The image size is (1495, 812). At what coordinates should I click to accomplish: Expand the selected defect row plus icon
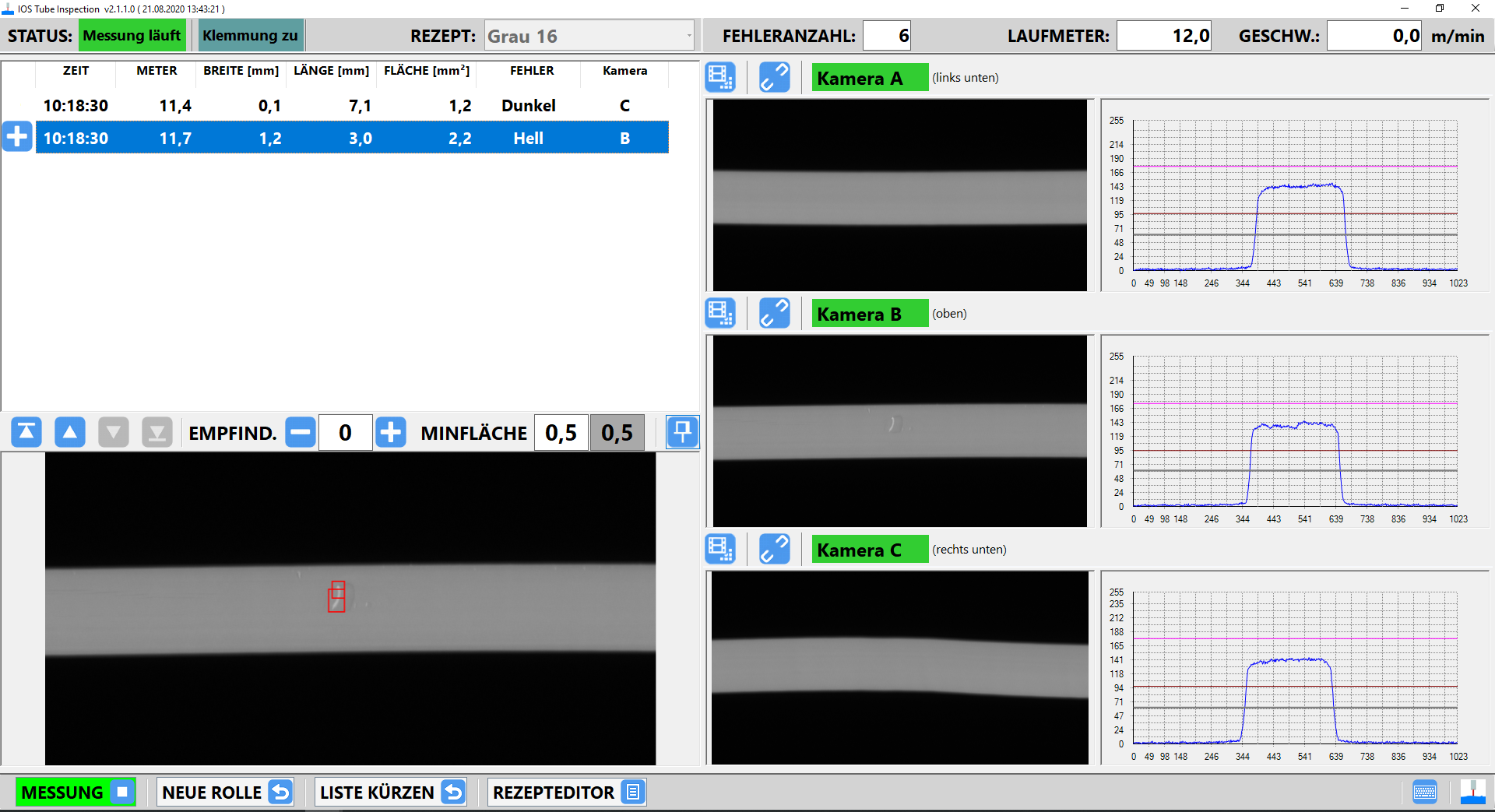pyautogui.click(x=17, y=137)
